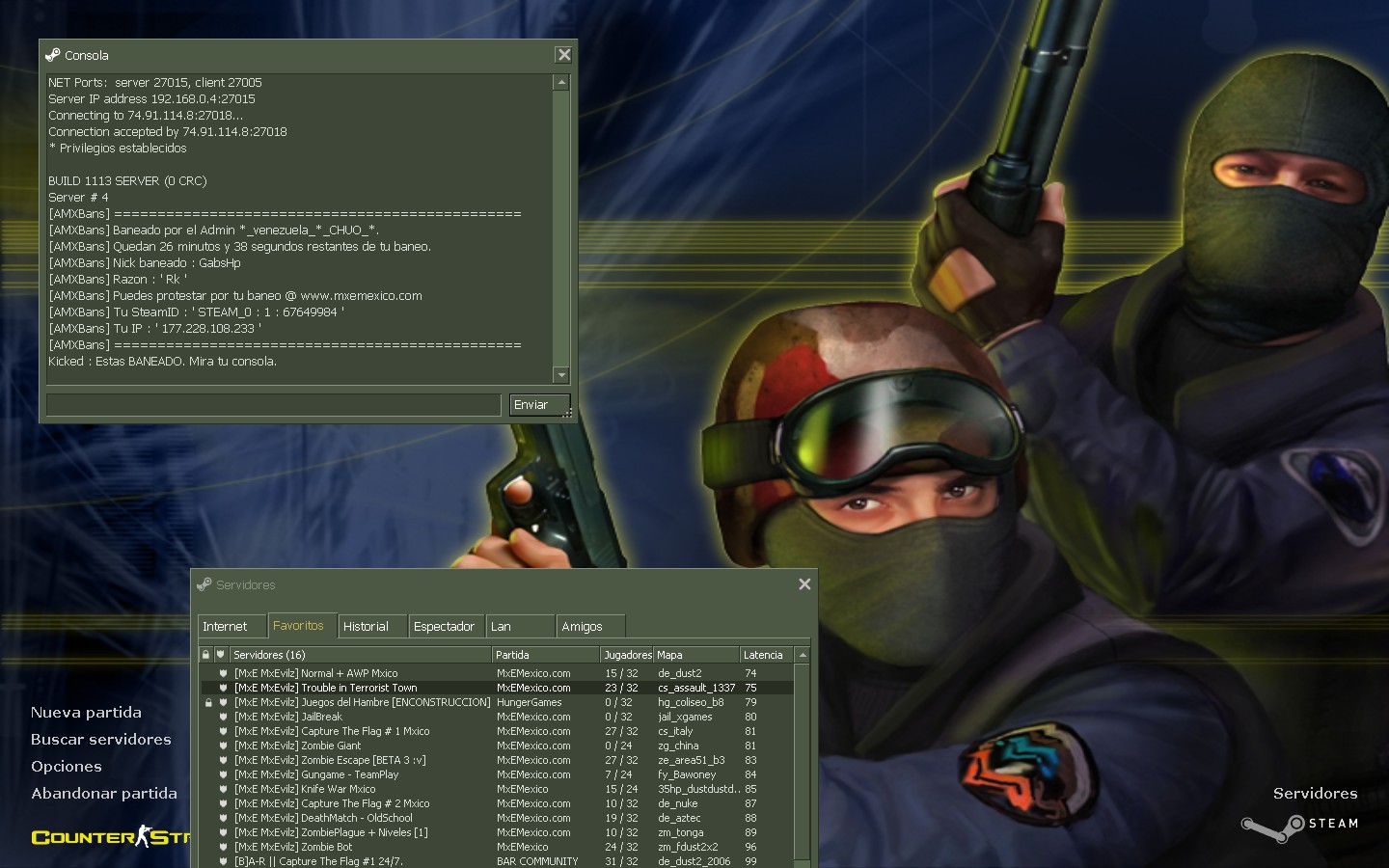Click the console scrollbar up arrow

pyautogui.click(x=561, y=82)
